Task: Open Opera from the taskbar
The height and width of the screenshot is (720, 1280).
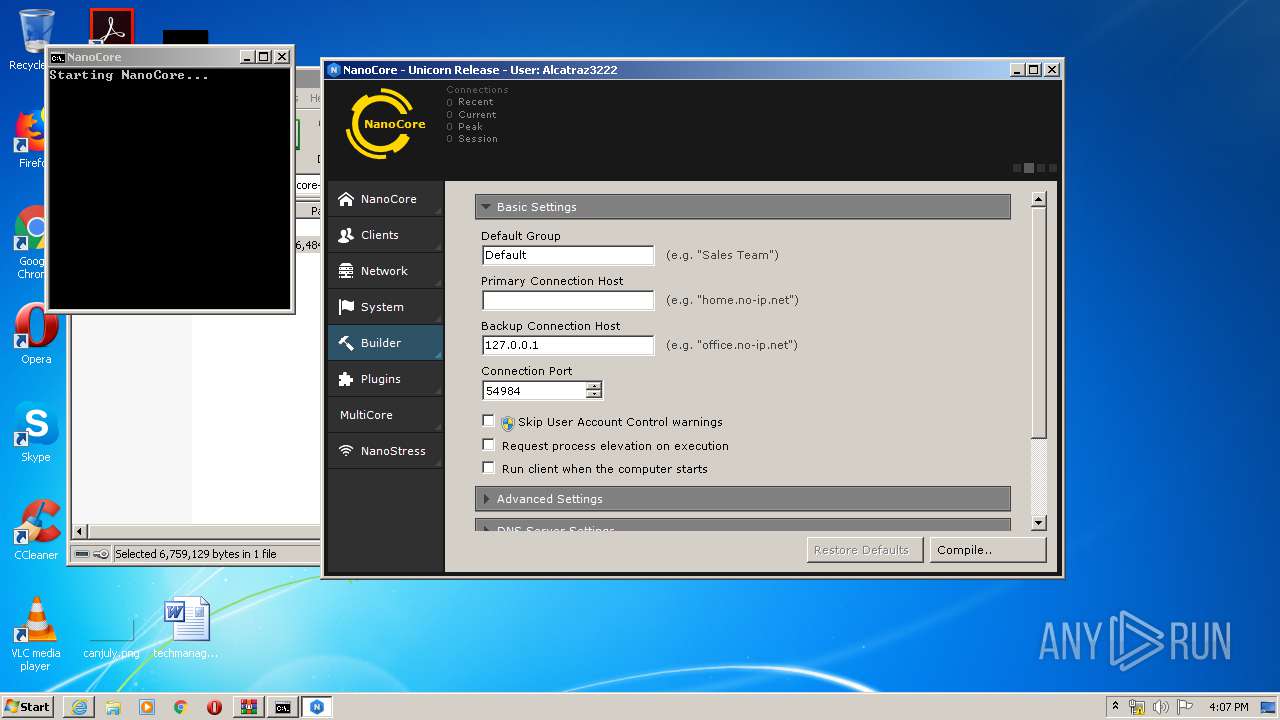Action: [x=214, y=707]
